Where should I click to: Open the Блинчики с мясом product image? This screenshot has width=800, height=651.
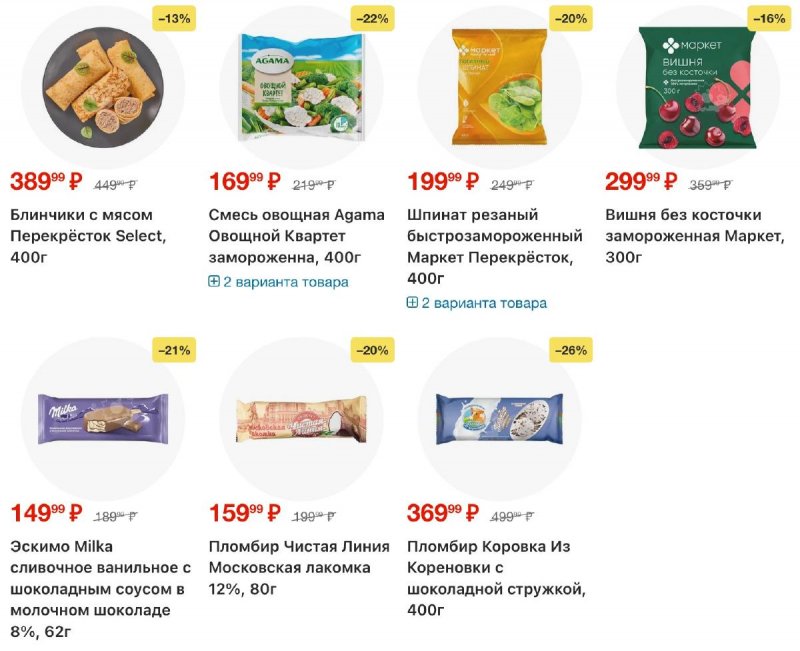(102, 87)
